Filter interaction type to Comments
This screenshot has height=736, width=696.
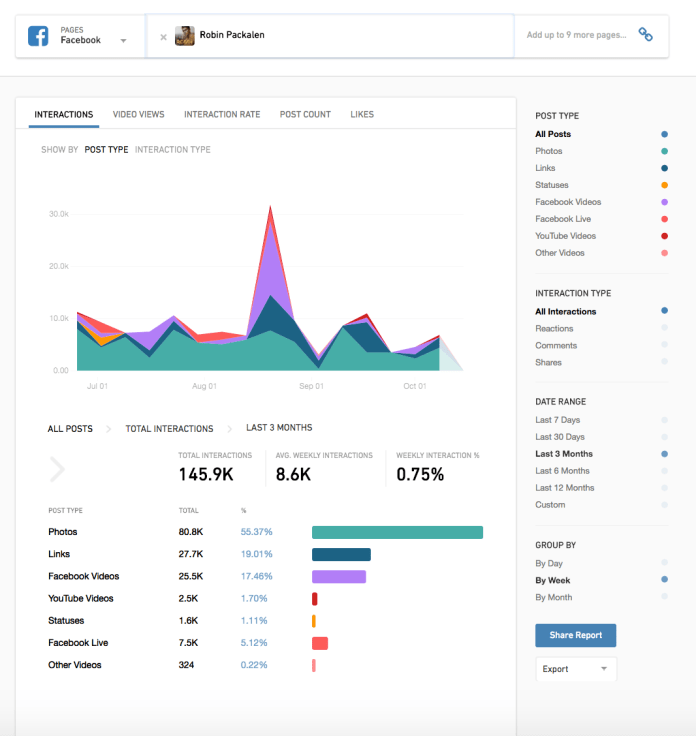[x=555, y=346]
